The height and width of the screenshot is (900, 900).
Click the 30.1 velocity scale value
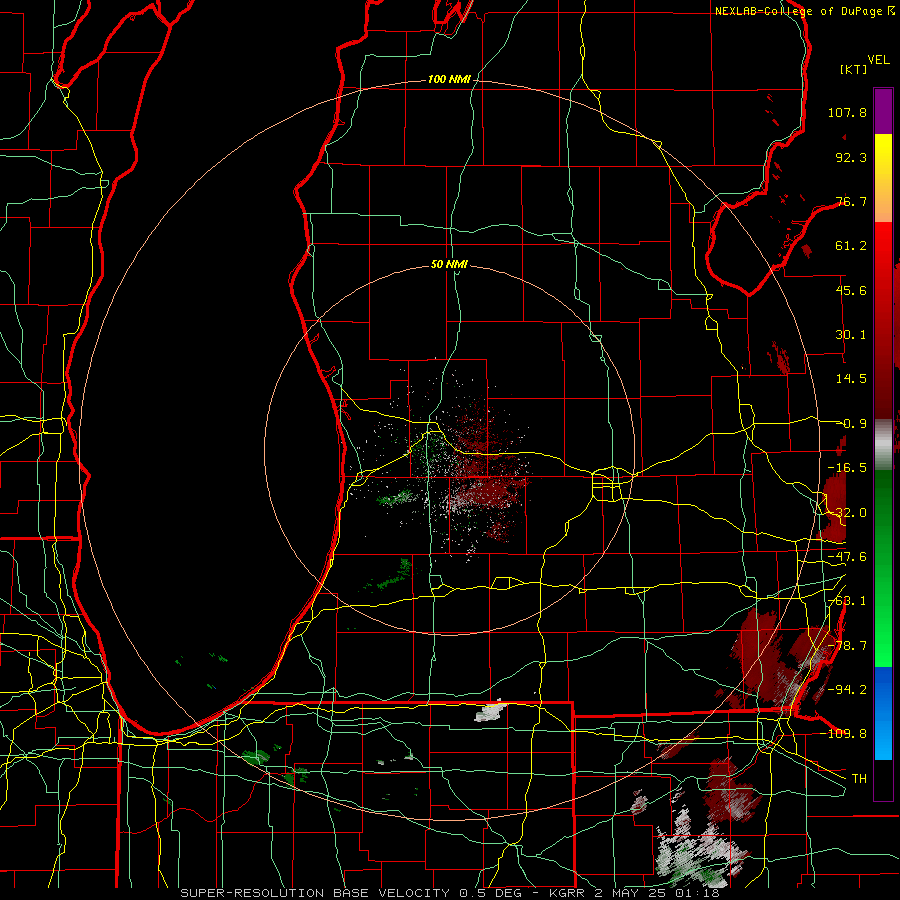pyautogui.click(x=851, y=335)
